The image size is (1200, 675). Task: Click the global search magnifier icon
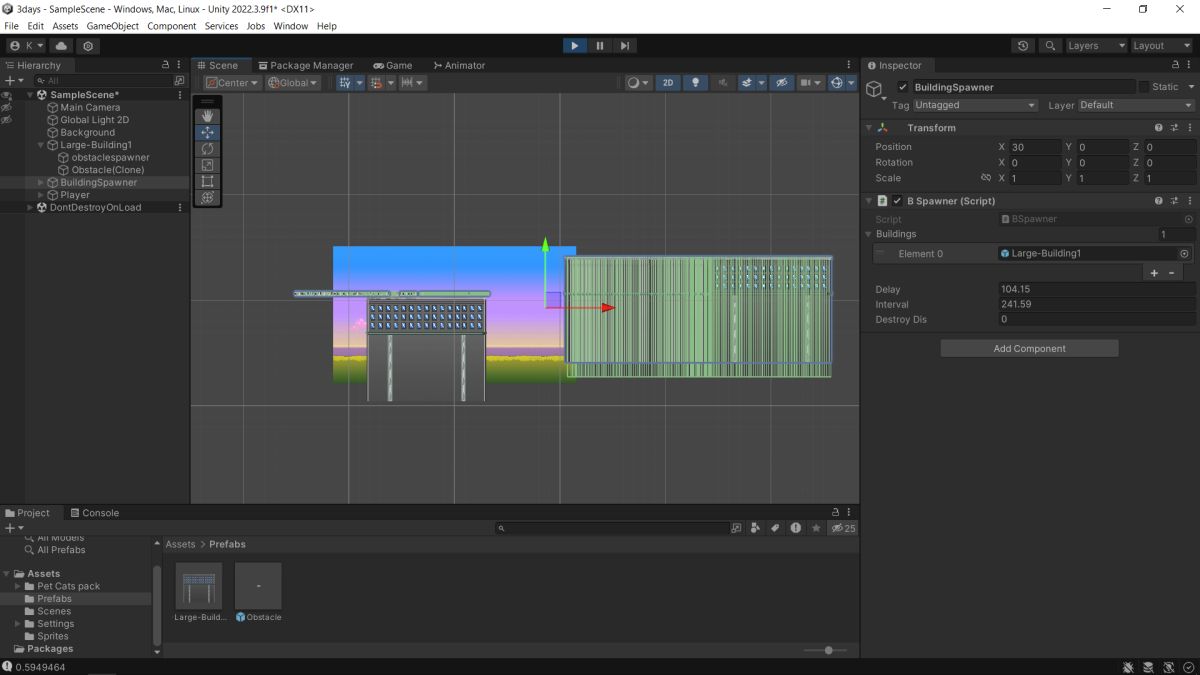coord(1050,46)
